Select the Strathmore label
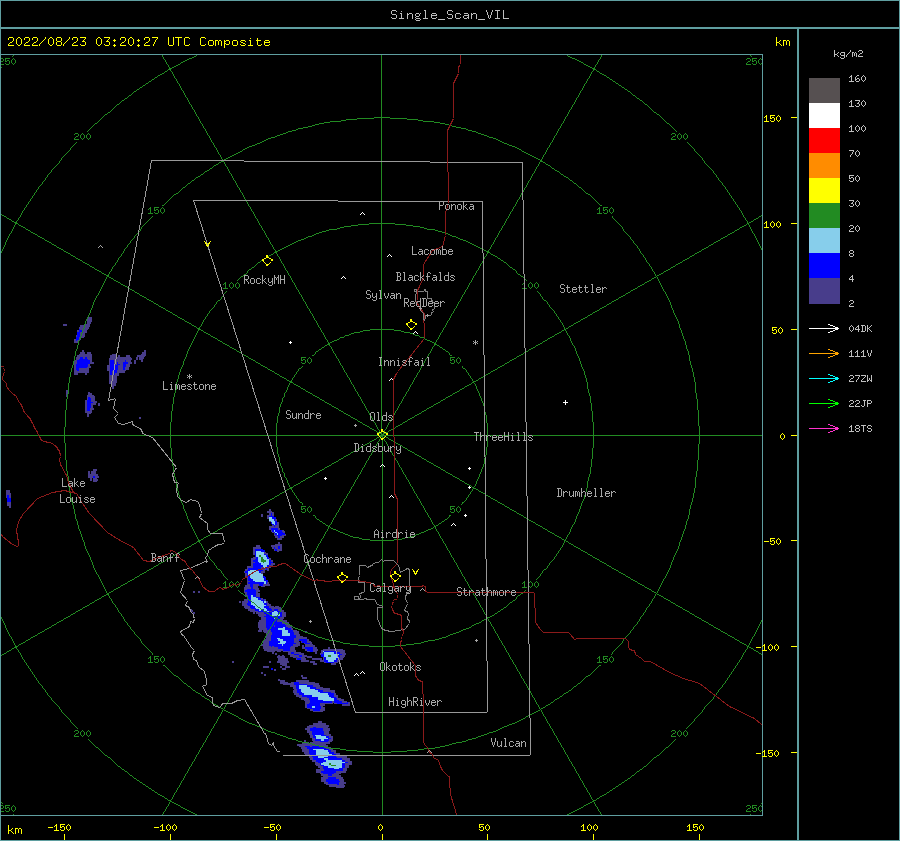 [x=486, y=592]
